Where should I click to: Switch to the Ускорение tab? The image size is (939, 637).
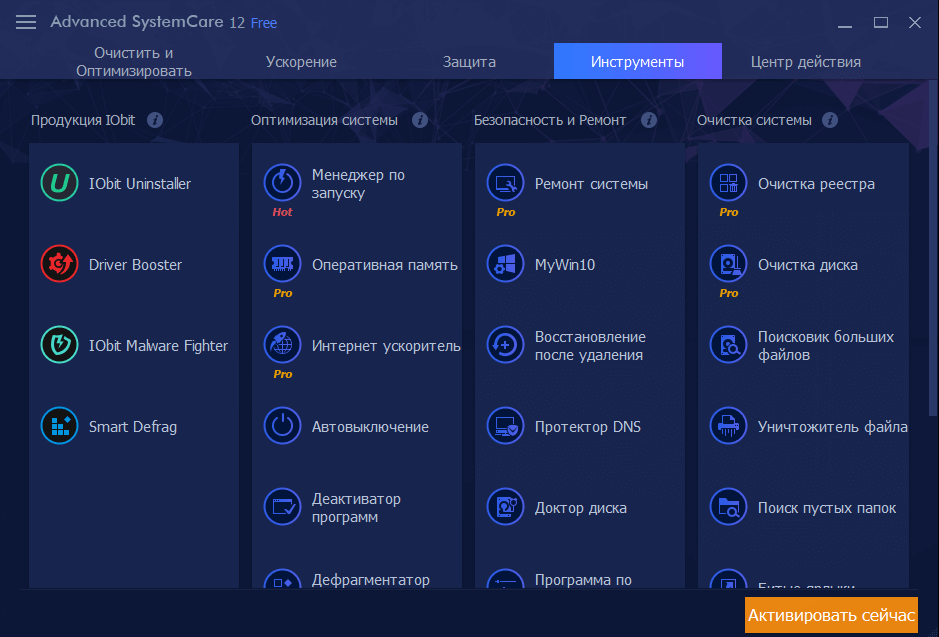pyautogui.click(x=301, y=62)
